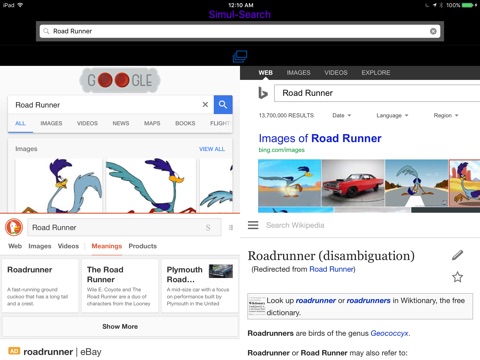Tap the magnifier icon in Simul-Search bar
Viewport: 480px width, 360px height.
[x=46, y=31]
